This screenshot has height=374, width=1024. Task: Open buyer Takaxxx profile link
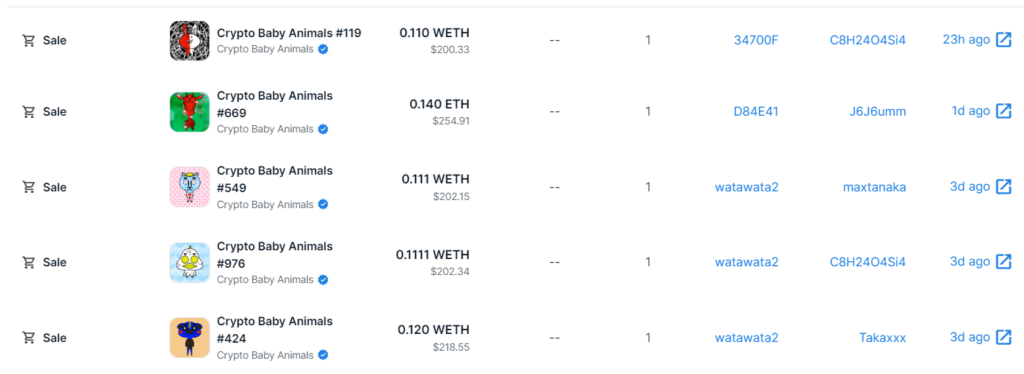coord(882,338)
